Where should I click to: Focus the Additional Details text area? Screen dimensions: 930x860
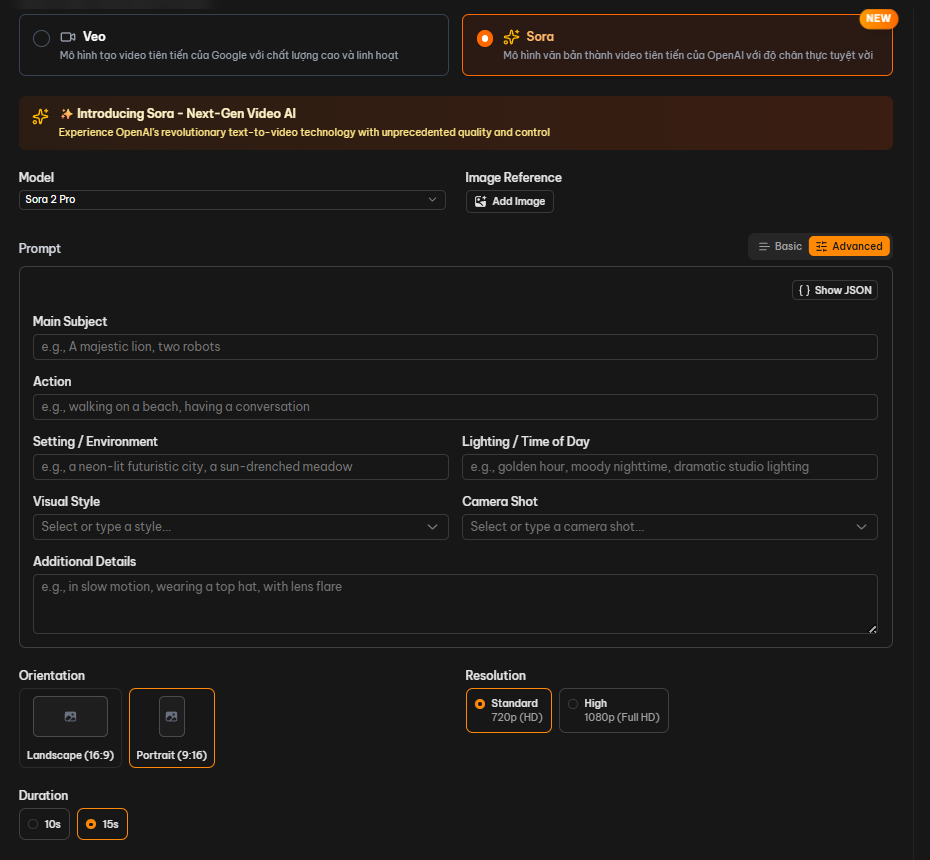click(x=455, y=604)
